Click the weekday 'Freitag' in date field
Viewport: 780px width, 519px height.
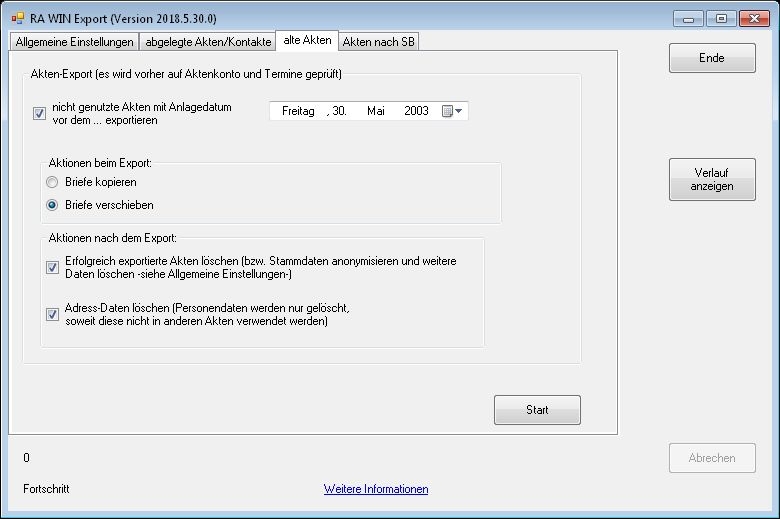298,111
